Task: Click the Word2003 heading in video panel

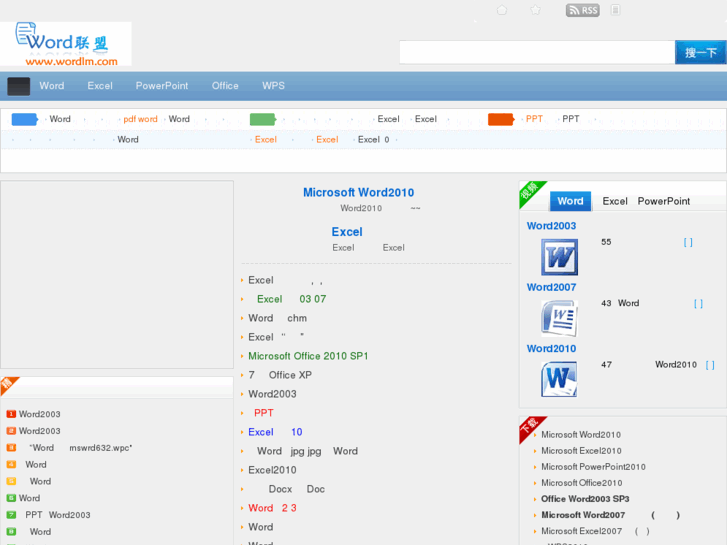Action: pos(551,226)
